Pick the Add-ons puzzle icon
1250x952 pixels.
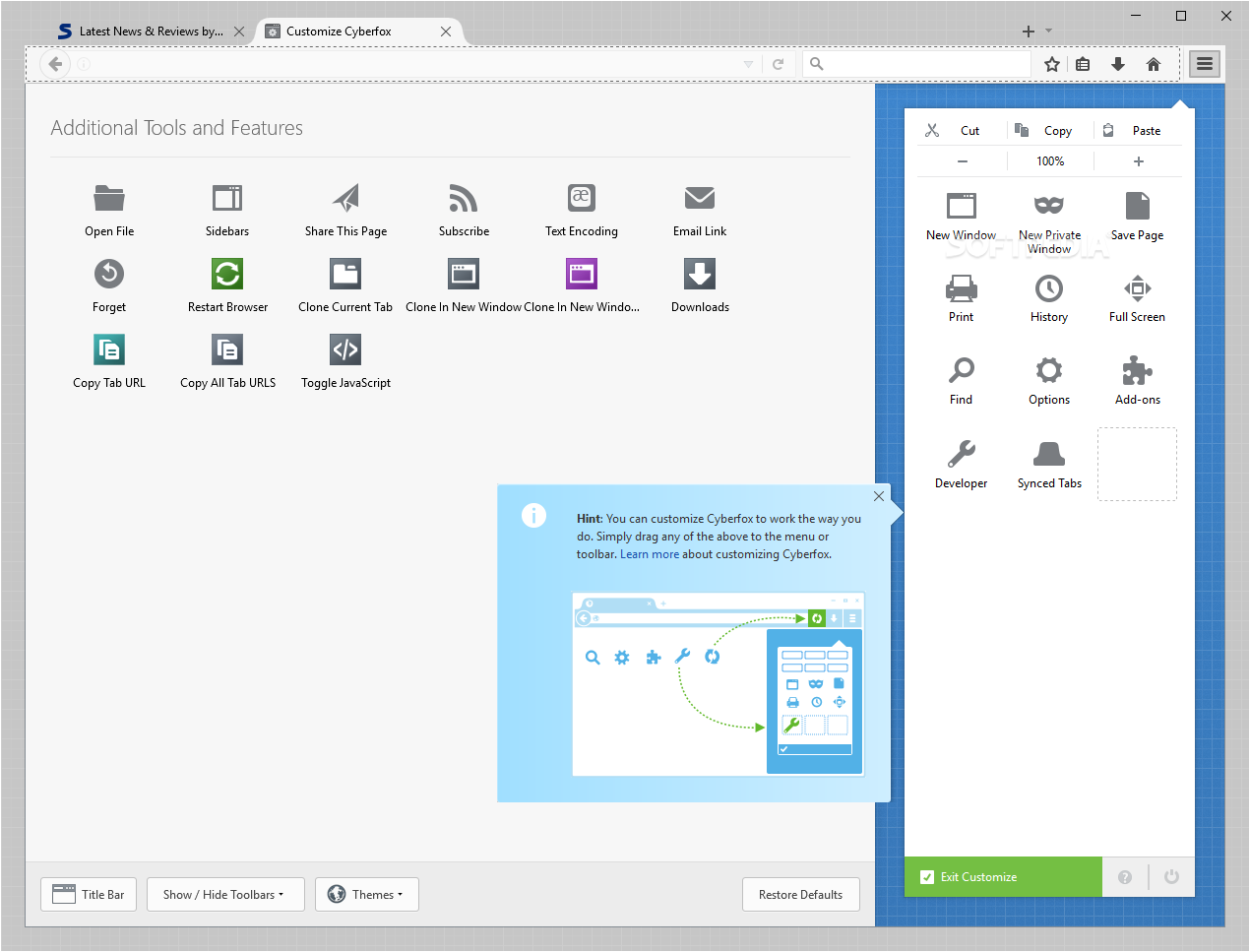[1138, 370]
